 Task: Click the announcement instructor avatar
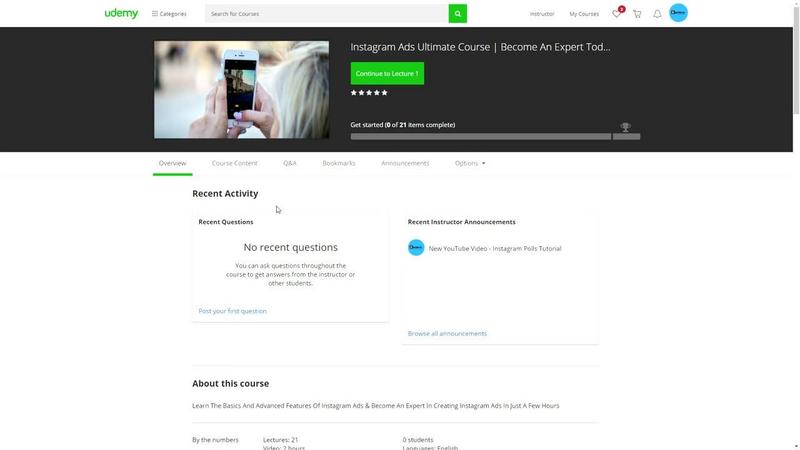point(416,247)
